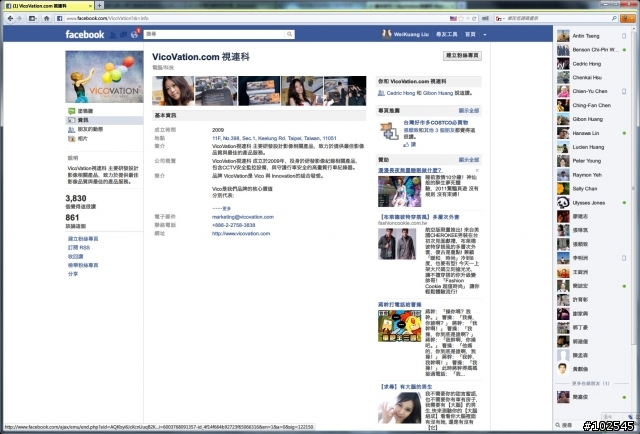
Task: Open the marketing@vicovation.com email link
Action: click(243, 217)
